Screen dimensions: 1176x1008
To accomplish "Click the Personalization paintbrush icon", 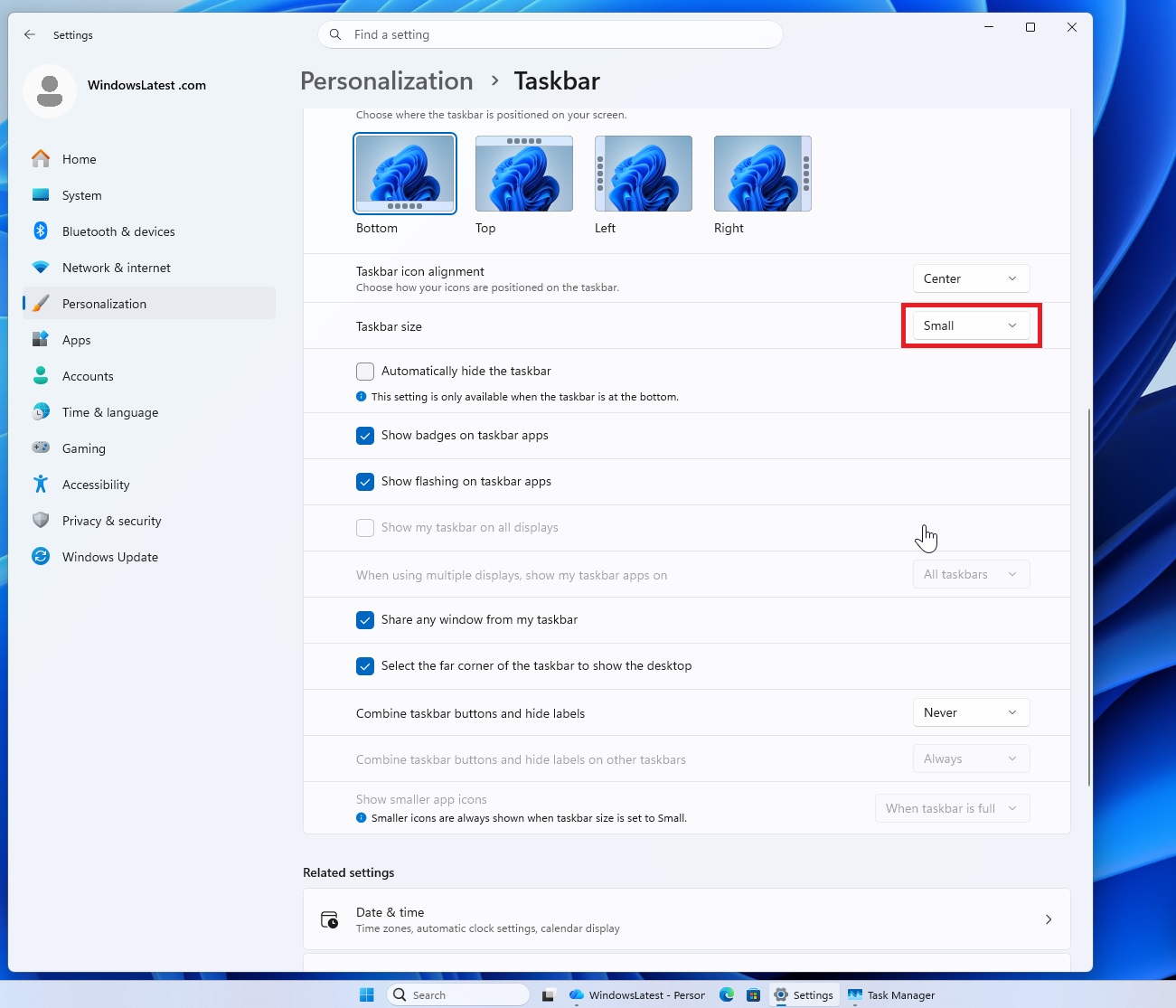I will click(x=41, y=304).
